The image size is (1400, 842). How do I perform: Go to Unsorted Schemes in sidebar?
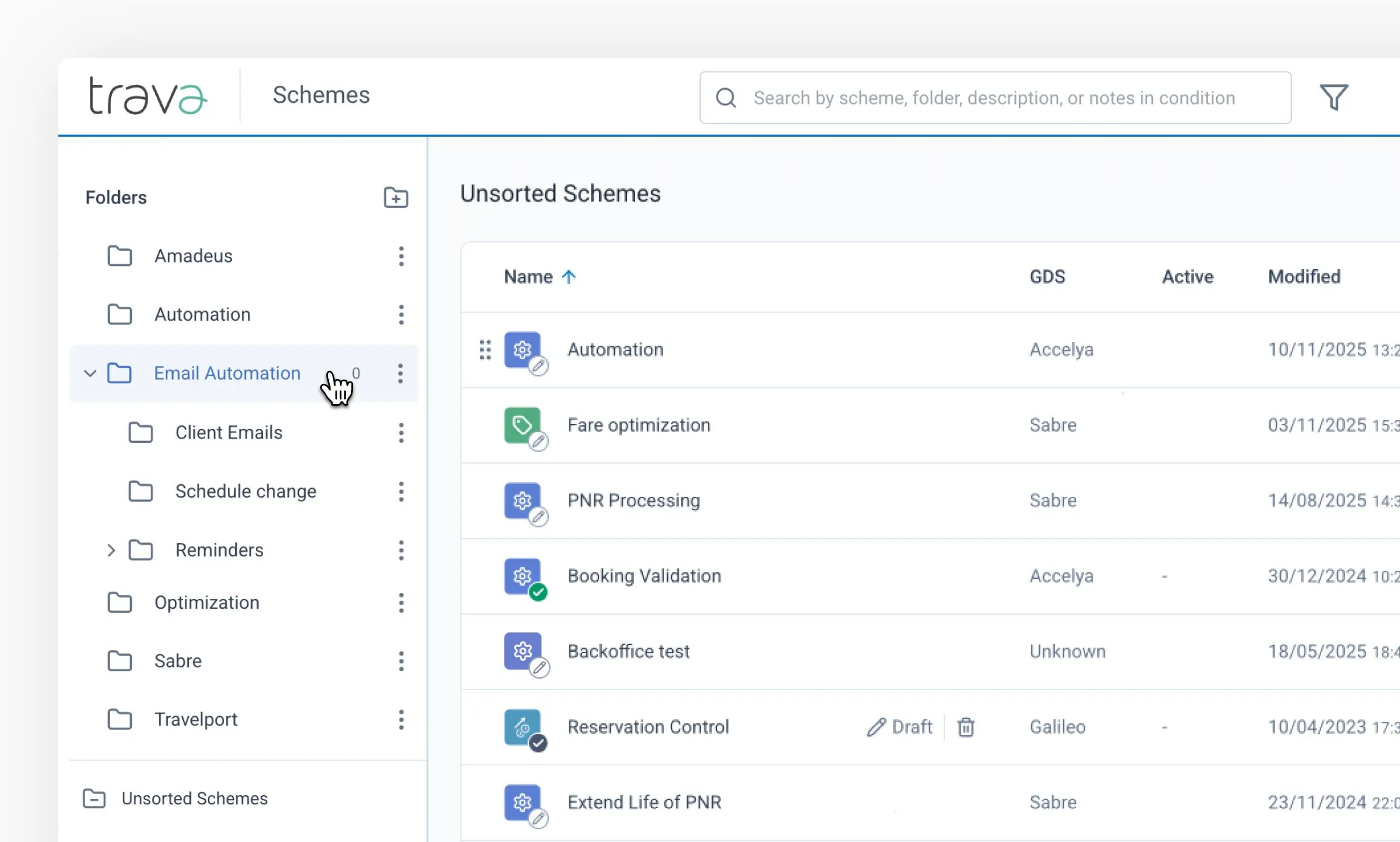click(194, 798)
